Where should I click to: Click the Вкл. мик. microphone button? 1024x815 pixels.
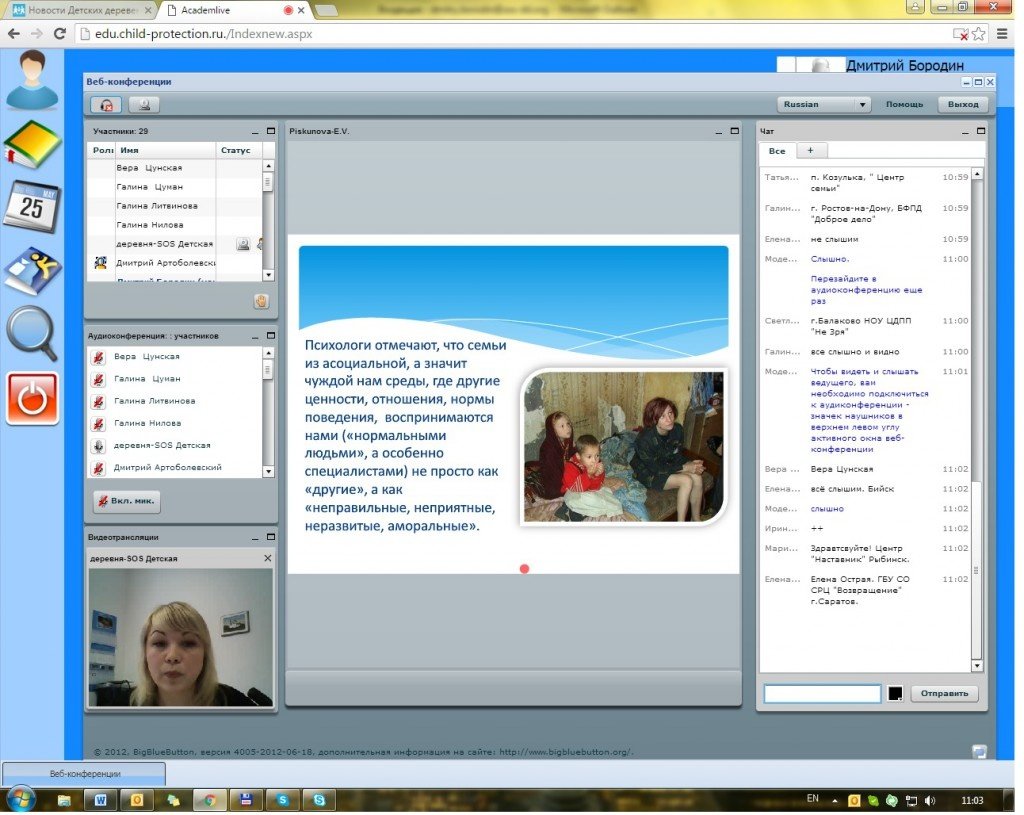[x=127, y=501]
